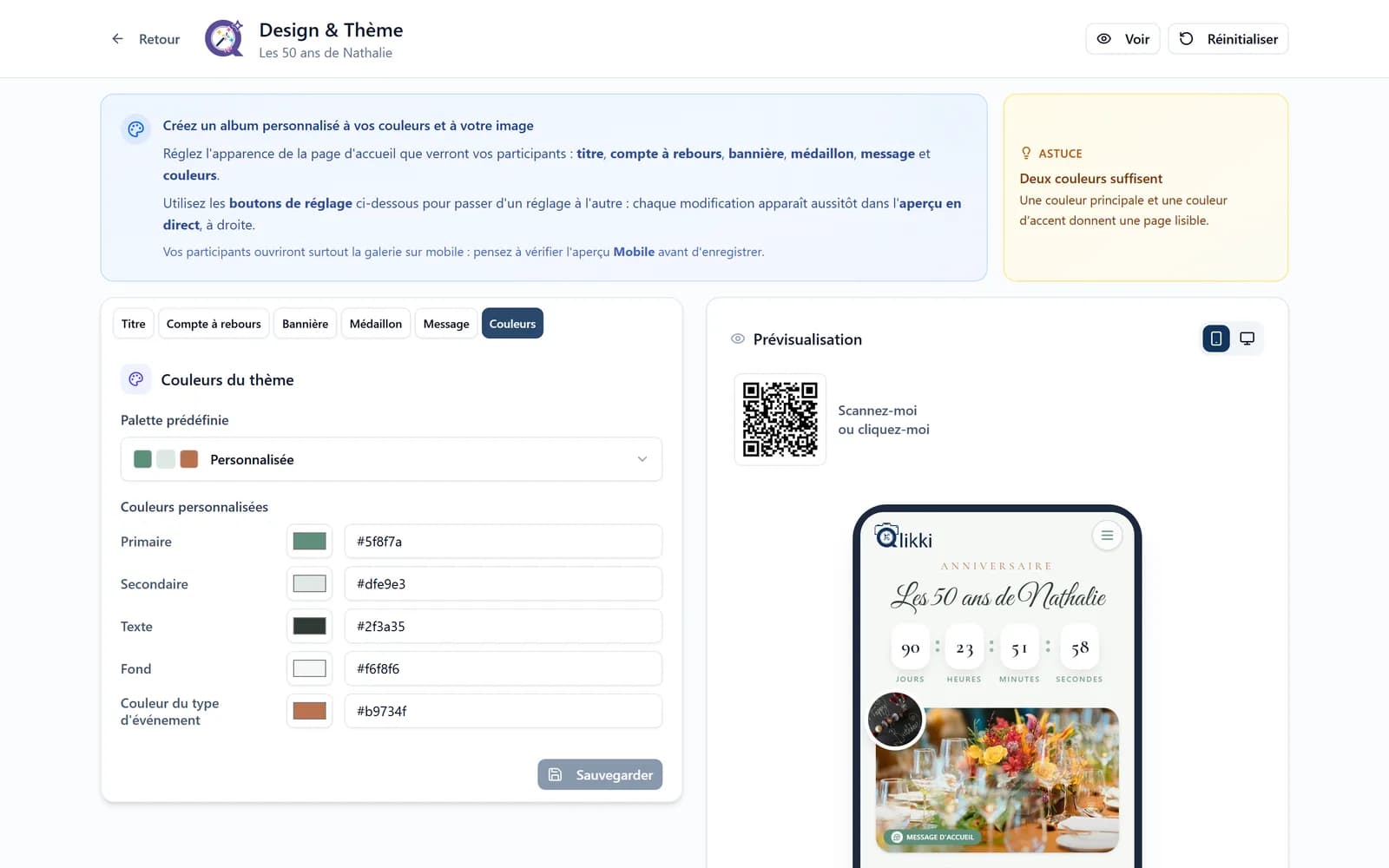This screenshot has height=868, width=1389.
Task: Click the Réinitialiser button label
Action: click(1242, 39)
